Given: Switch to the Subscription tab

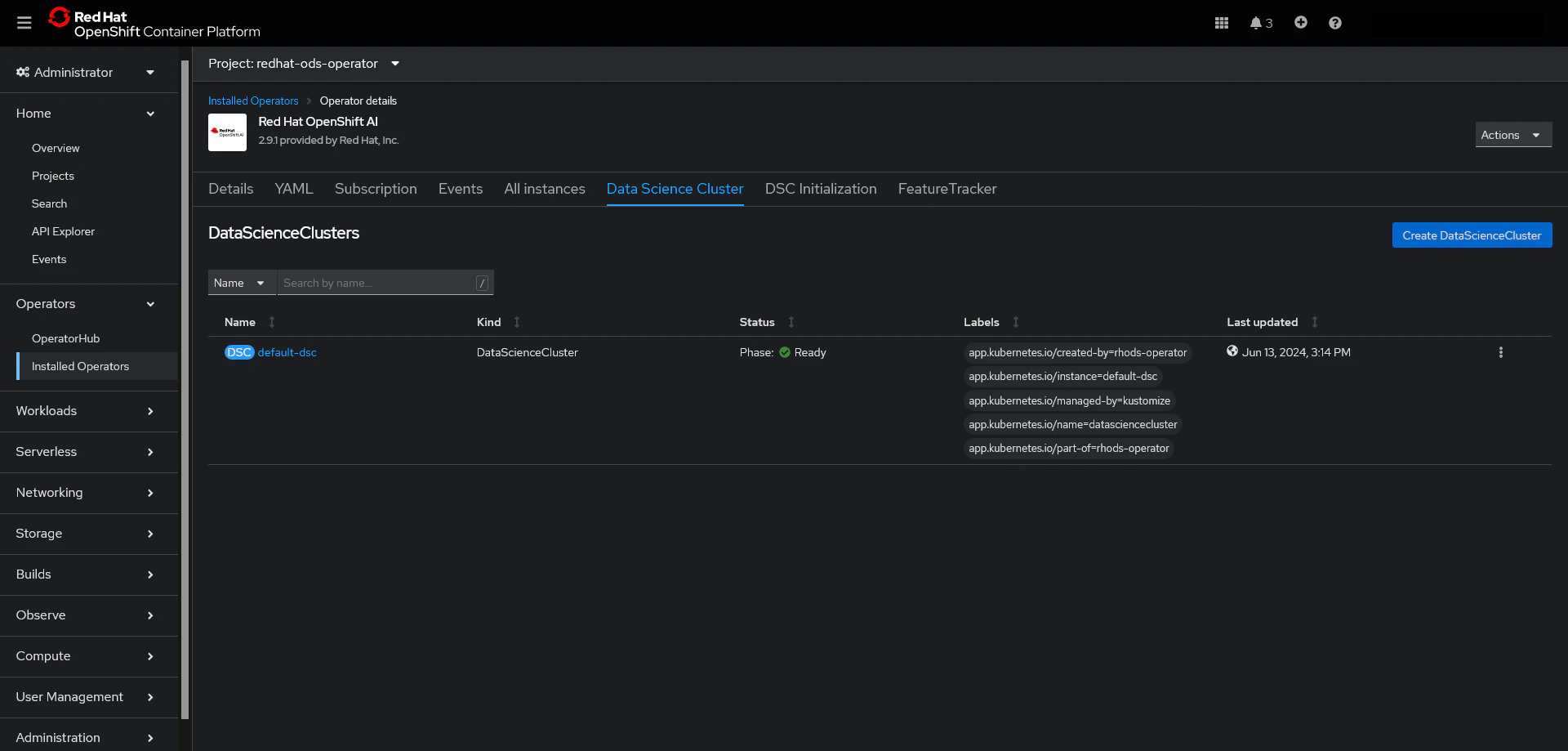Looking at the screenshot, I should 376,189.
